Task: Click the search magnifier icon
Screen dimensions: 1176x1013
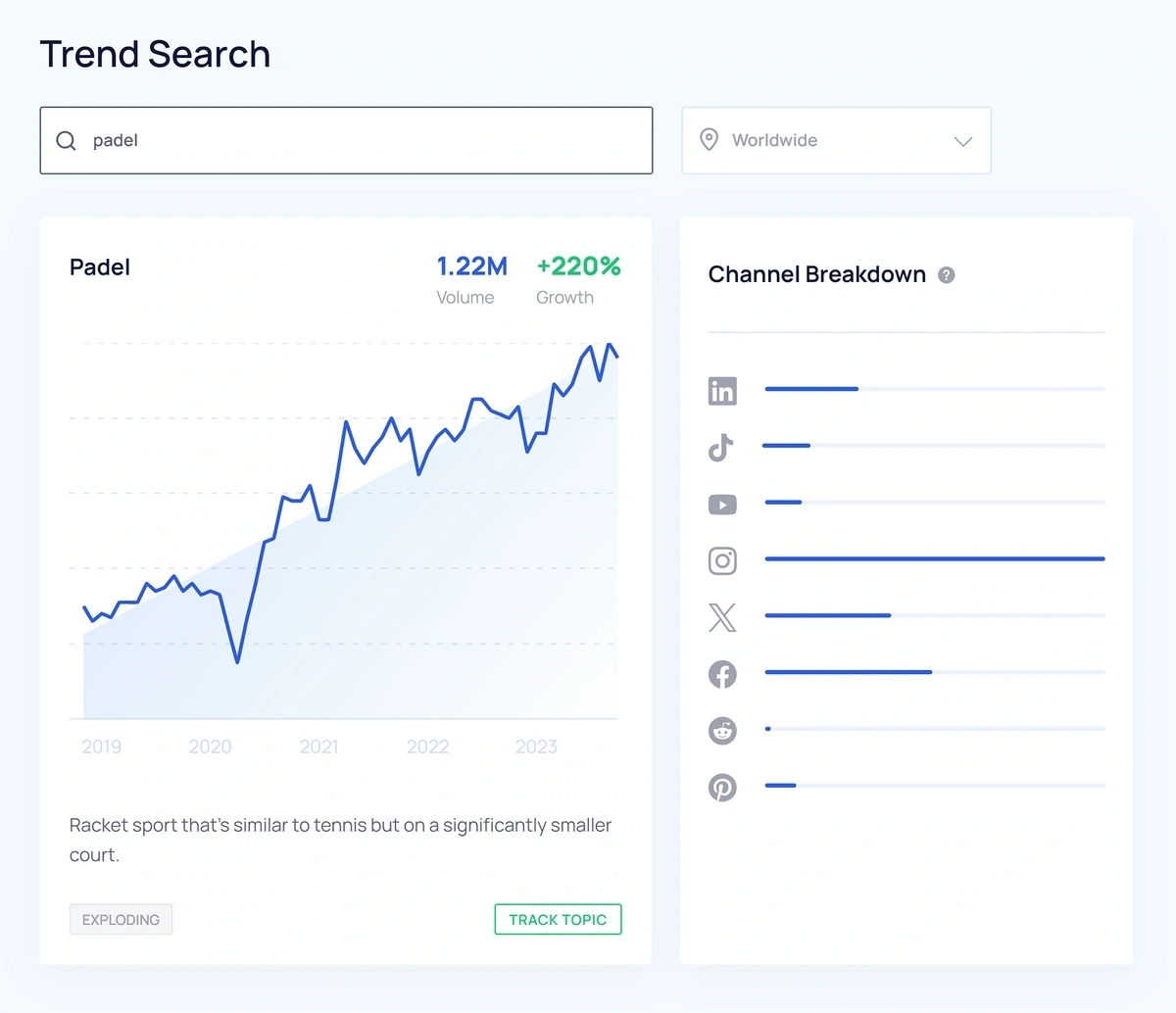Action: 66,141
